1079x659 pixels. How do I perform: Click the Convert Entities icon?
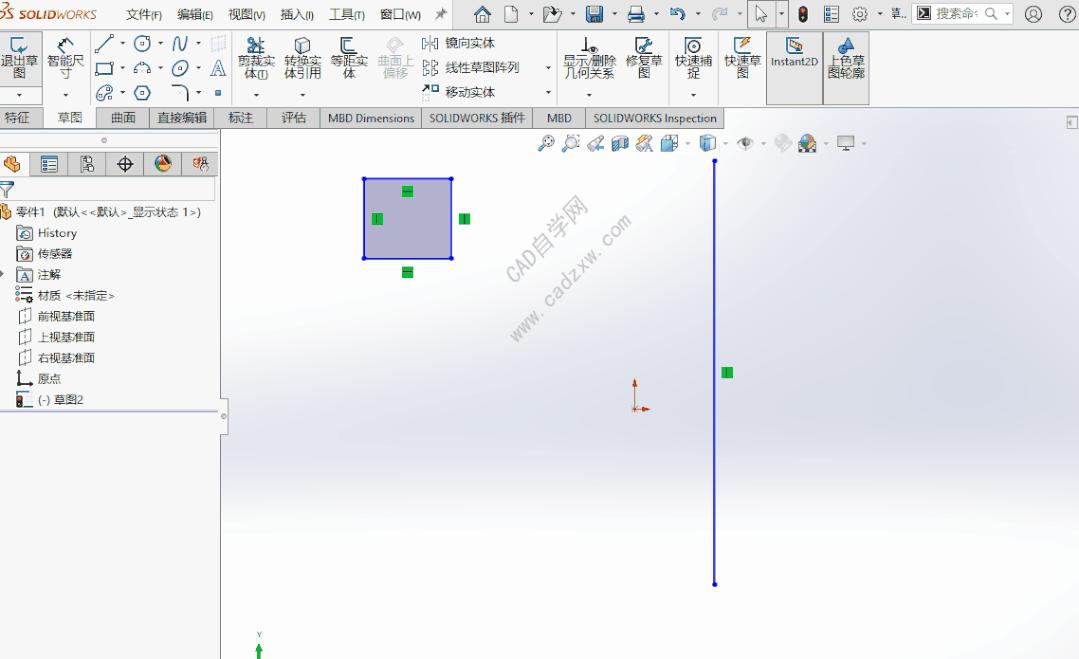pyautogui.click(x=301, y=55)
